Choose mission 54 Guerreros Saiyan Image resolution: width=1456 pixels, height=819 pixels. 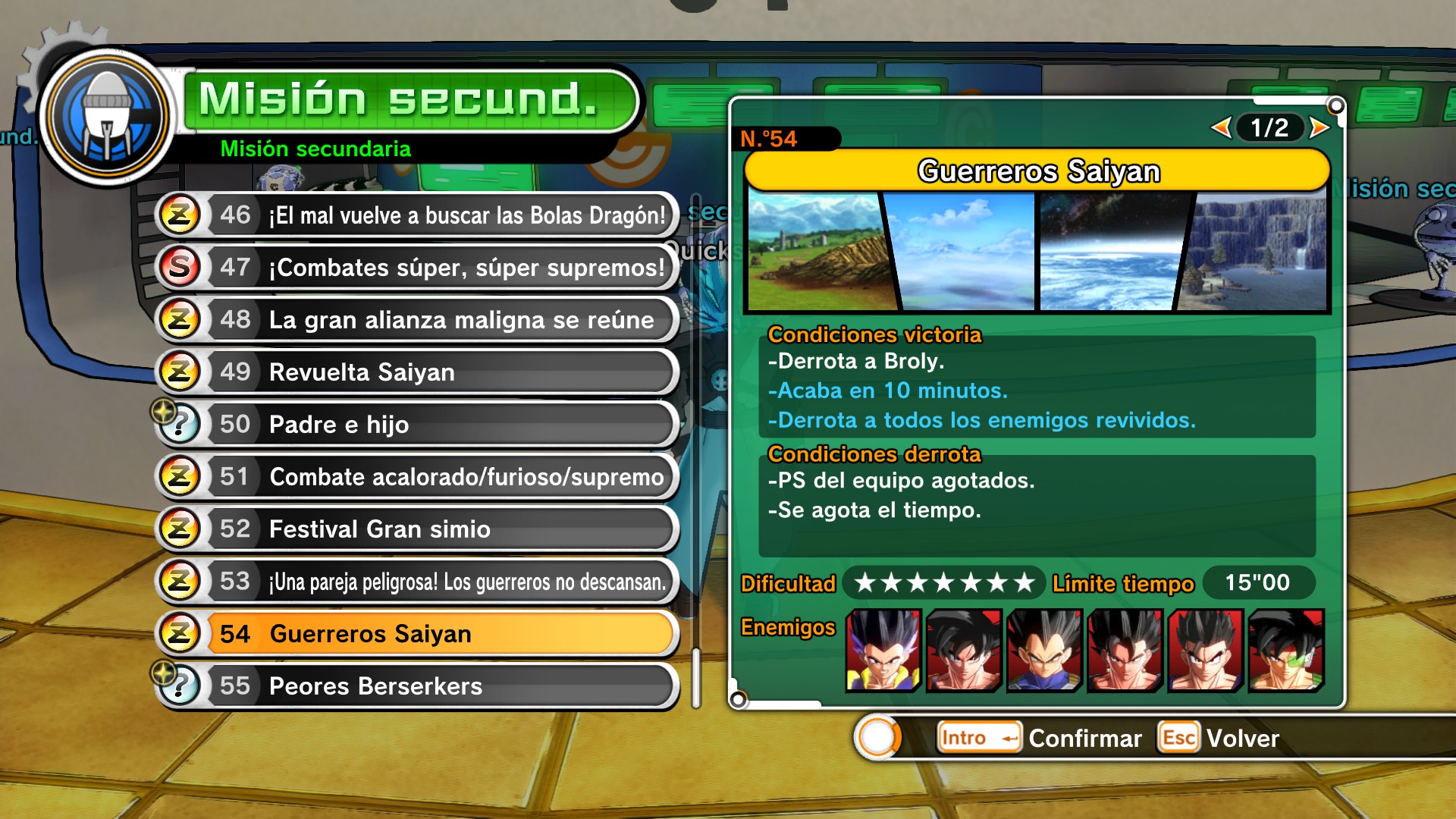click(417, 633)
